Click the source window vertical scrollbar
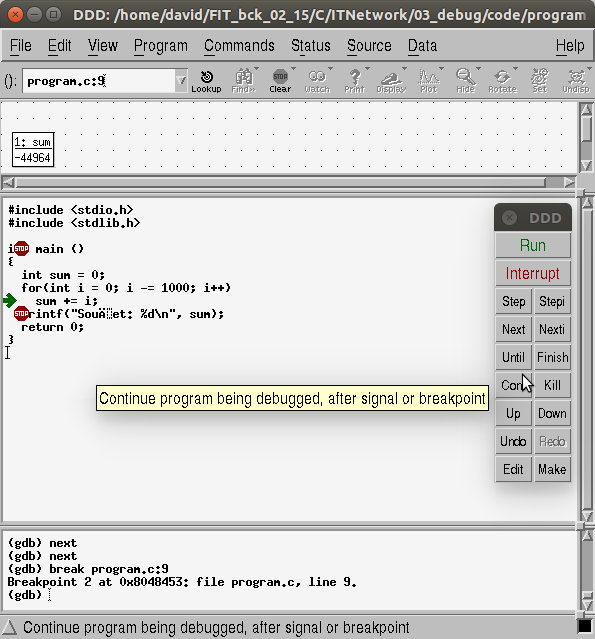Screen dimensions: 595x639 tap(587, 359)
